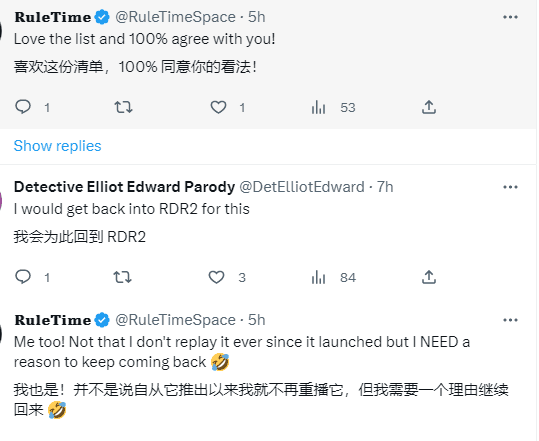Like the RDR2 tweet with 3 likes

[217, 277]
